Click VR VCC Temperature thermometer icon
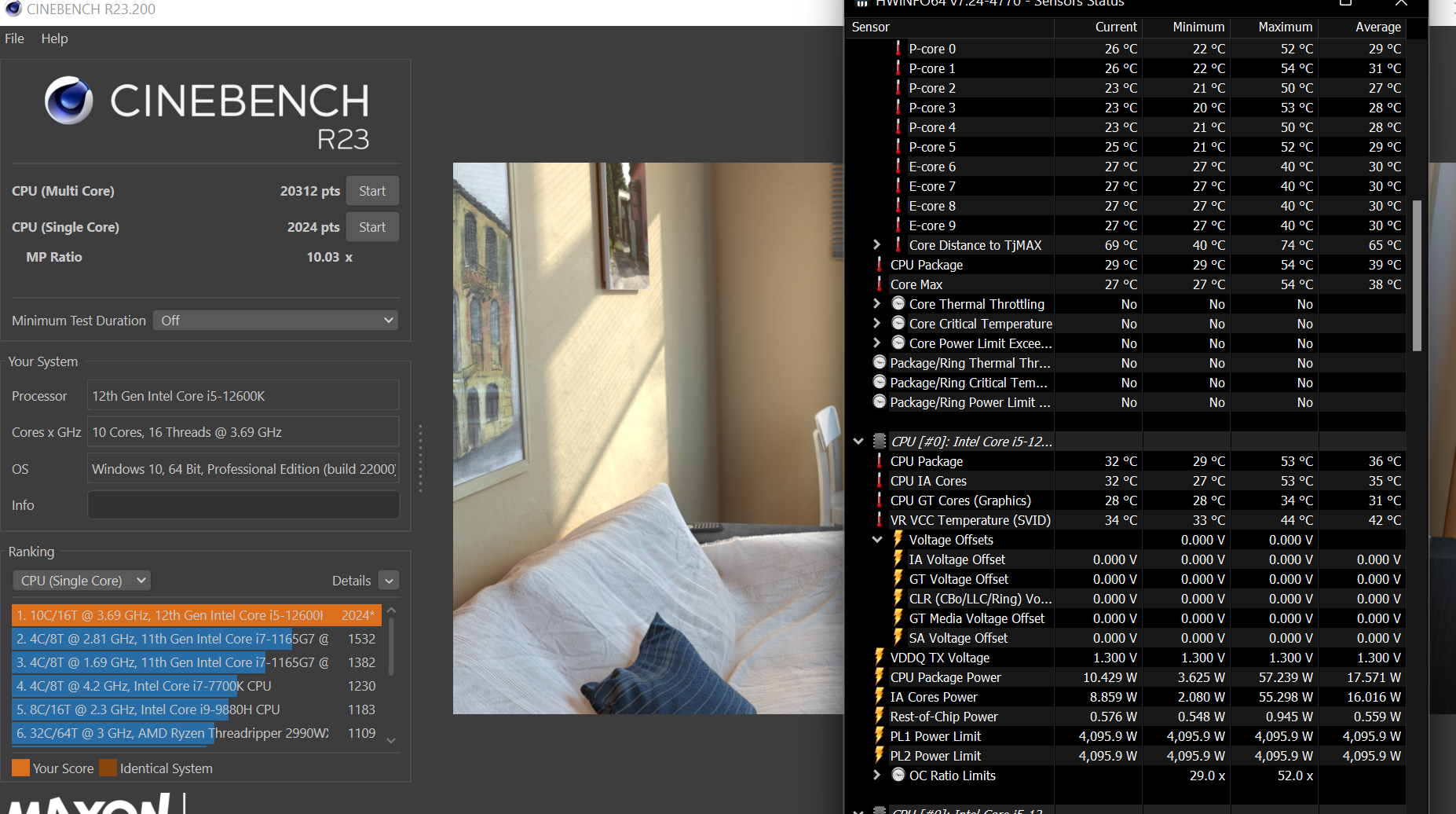Viewport: 1456px width, 814px height. click(880, 519)
